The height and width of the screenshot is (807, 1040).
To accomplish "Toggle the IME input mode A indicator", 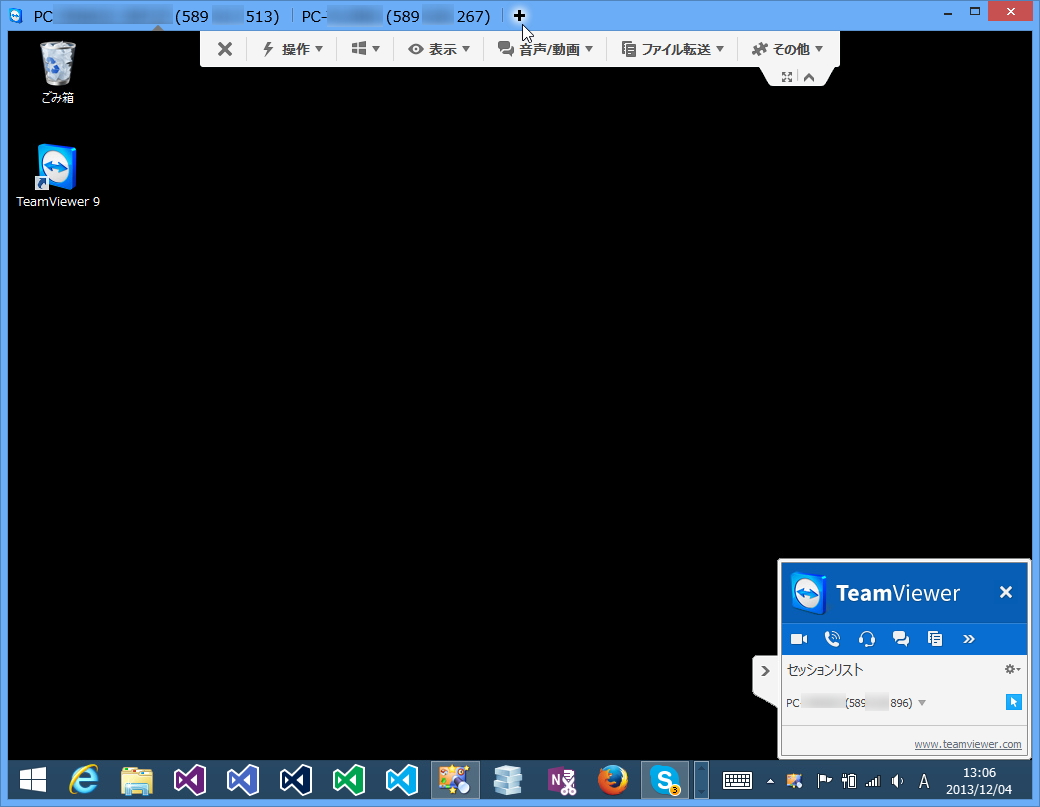I will pos(924,781).
